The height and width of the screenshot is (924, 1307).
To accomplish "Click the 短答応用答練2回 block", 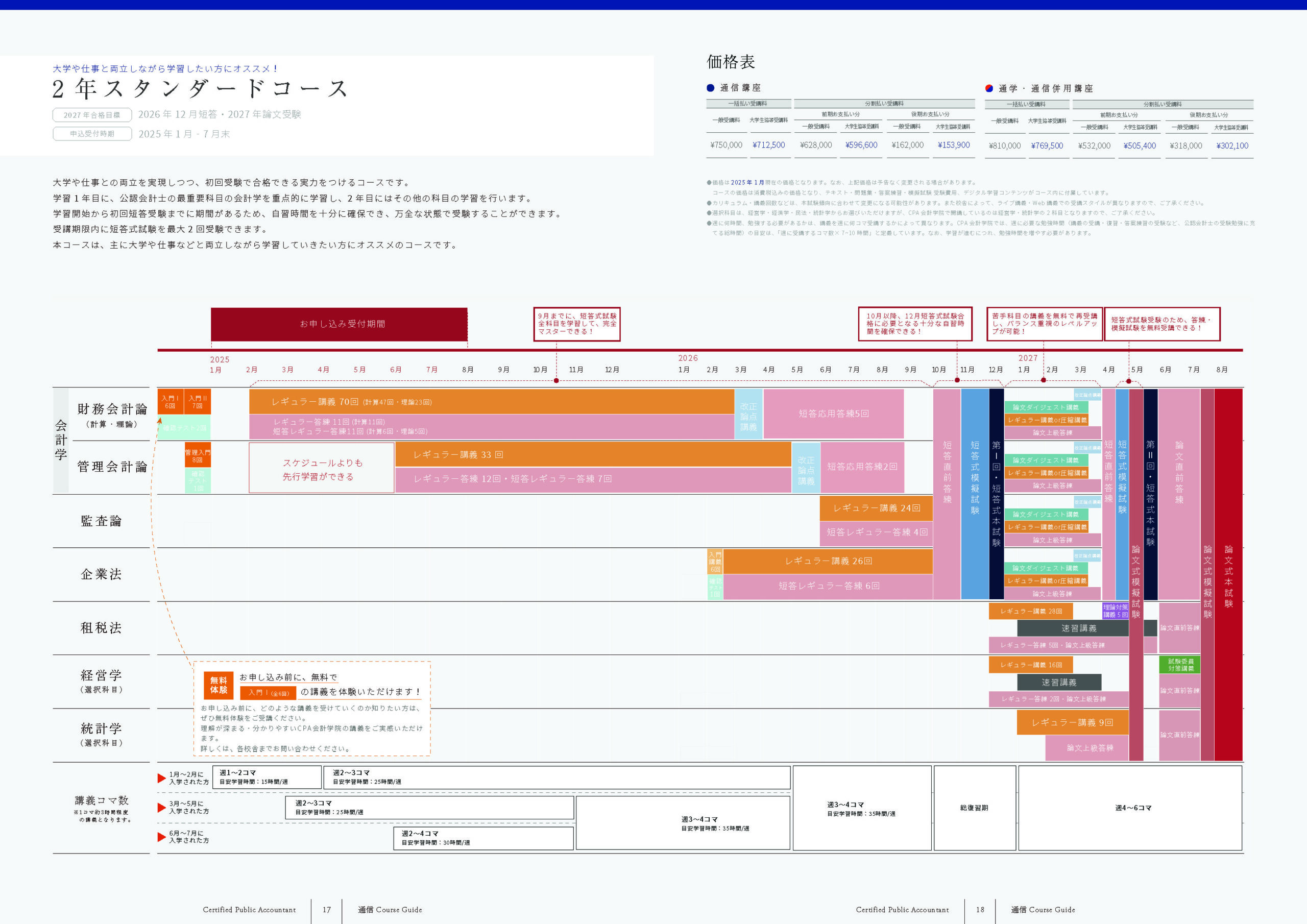I will (862, 467).
